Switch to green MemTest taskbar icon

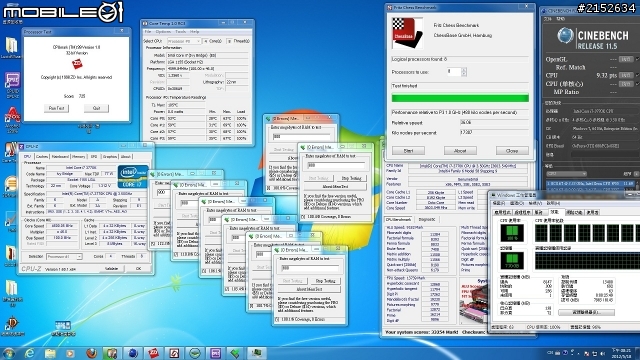[236, 353]
